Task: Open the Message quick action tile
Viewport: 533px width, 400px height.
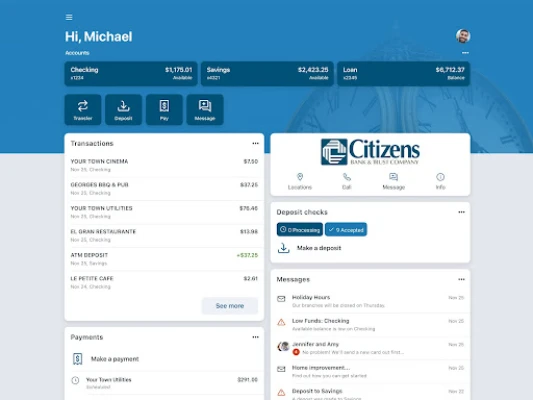Action: coord(205,110)
